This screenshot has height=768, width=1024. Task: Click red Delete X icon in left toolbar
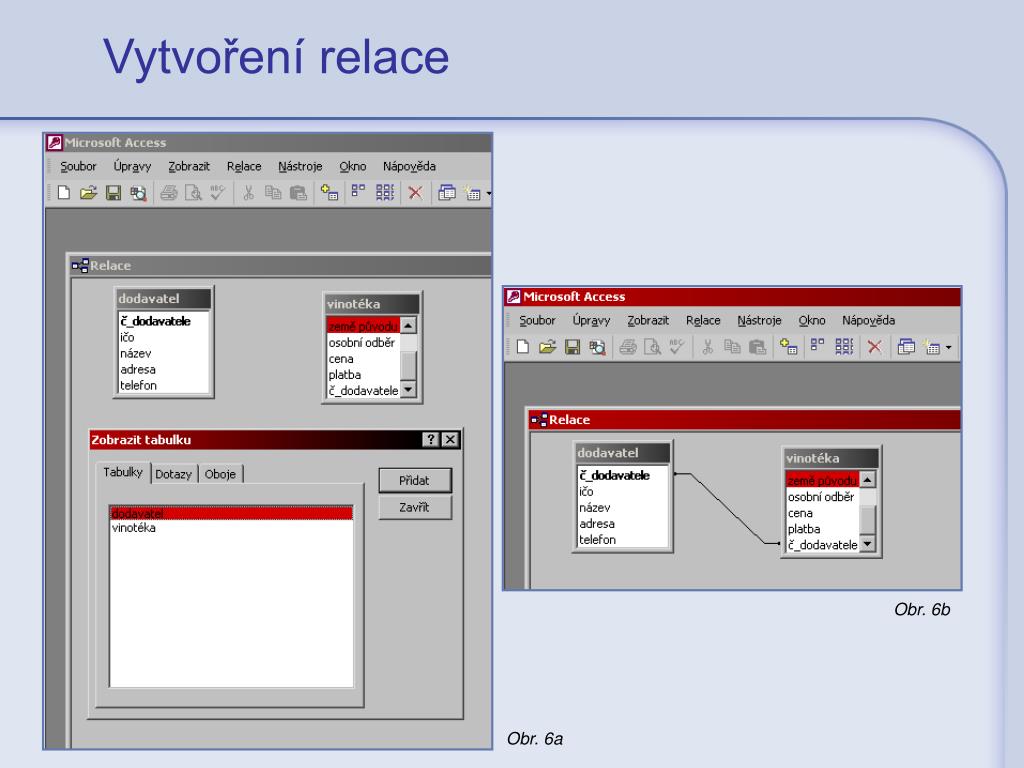coord(415,193)
